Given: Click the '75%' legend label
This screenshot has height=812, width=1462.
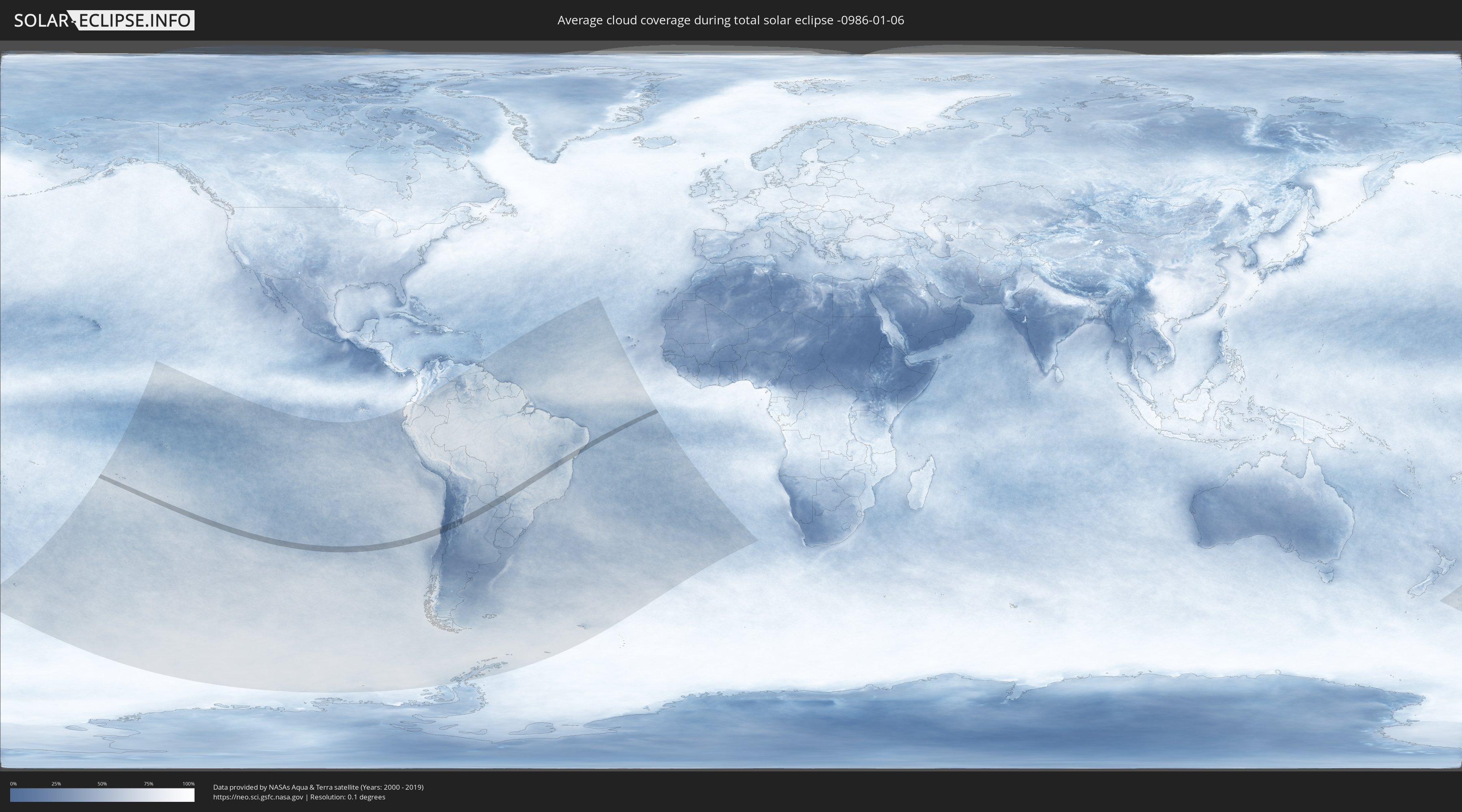Looking at the screenshot, I should point(148,784).
